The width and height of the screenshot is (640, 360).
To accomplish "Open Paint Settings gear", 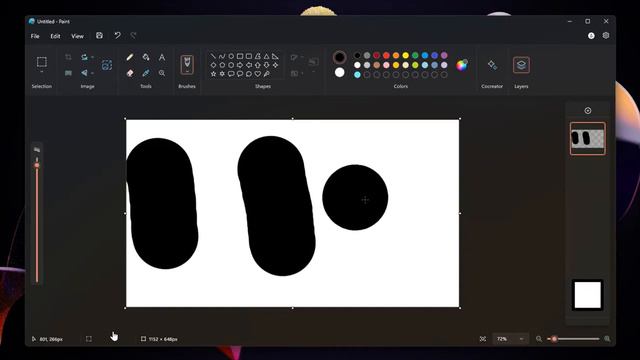I will pos(606,36).
